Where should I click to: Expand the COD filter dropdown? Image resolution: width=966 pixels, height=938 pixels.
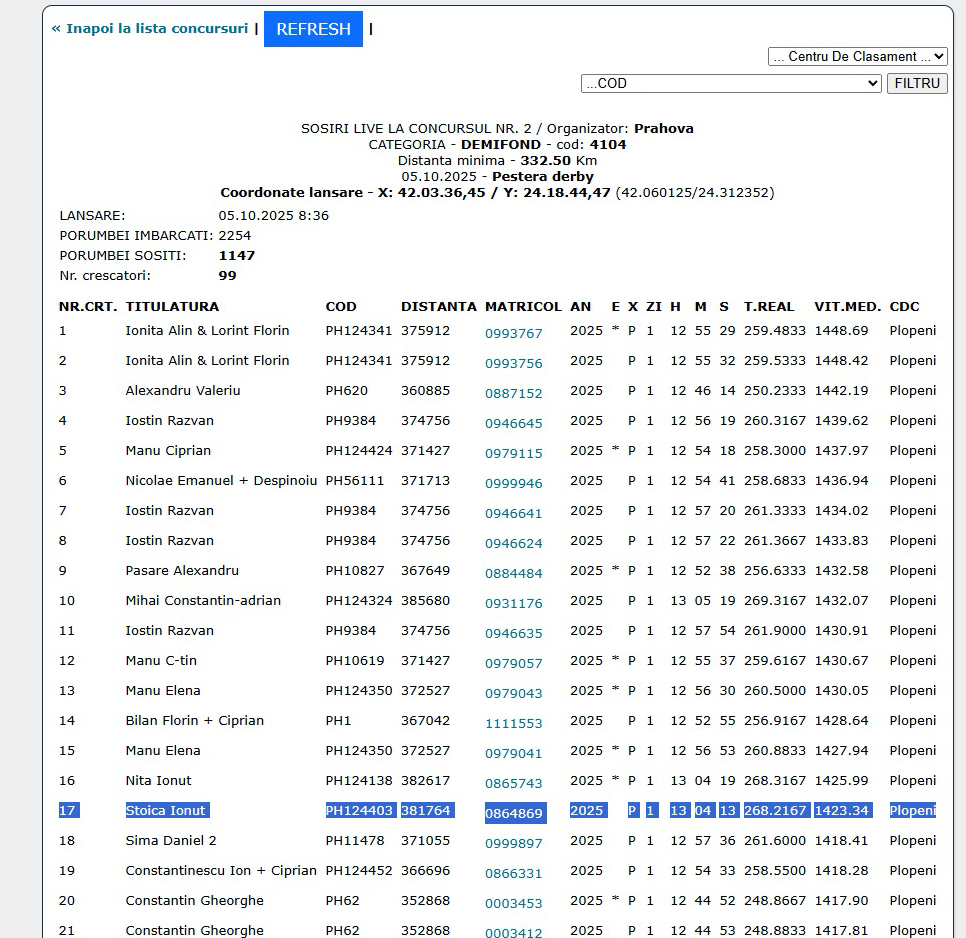(730, 84)
